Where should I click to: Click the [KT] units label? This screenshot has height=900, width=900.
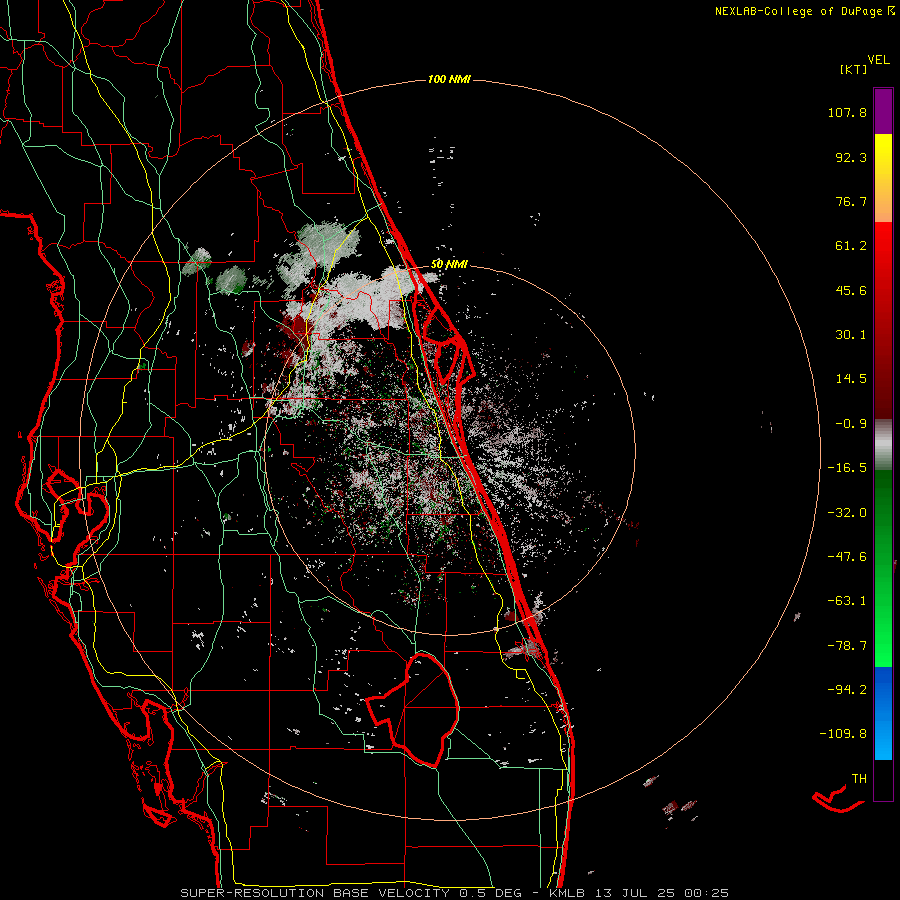point(854,69)
